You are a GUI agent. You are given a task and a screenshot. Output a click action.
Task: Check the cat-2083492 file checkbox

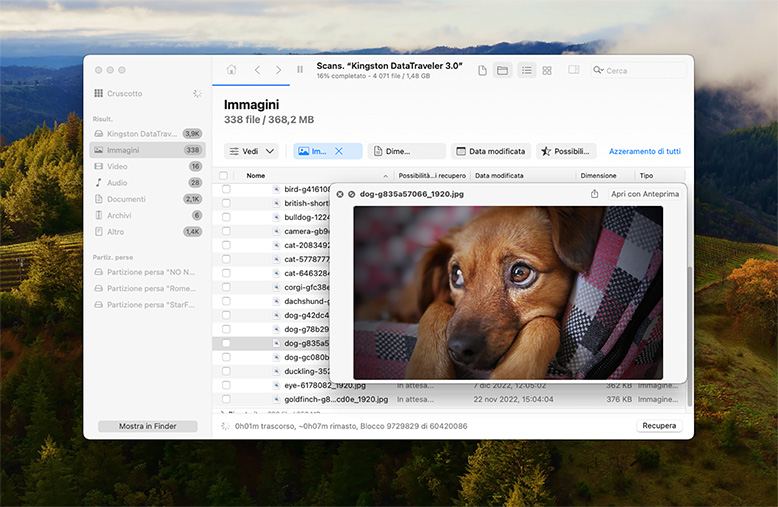[x=226, y=245]
